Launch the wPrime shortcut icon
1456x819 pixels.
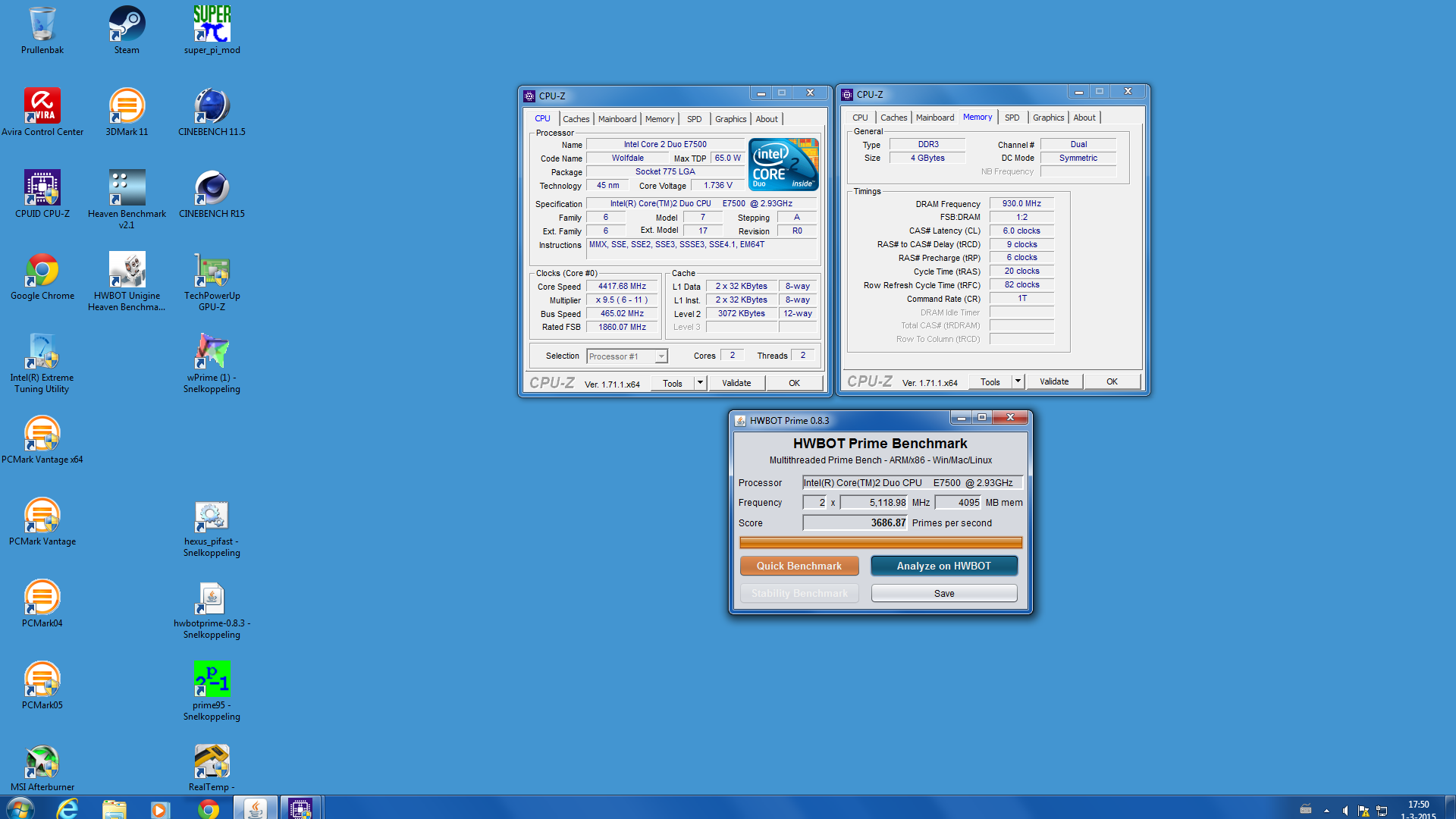pos(212,362)
